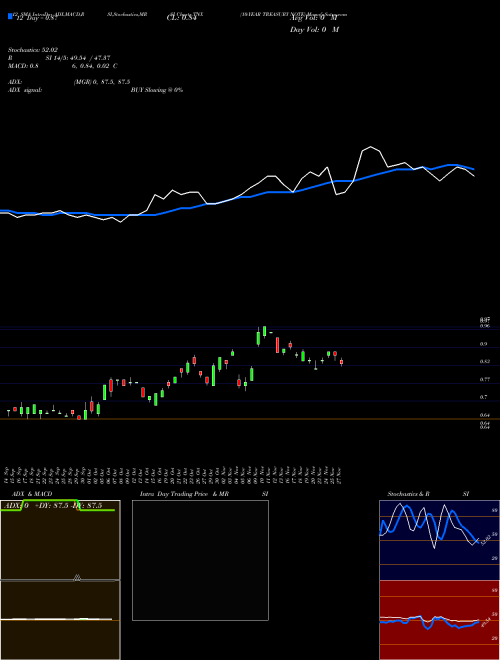Click the 'Stochastics & R' panel title
The width and height of the screenshot is (500, 660).
click(408, 494)
